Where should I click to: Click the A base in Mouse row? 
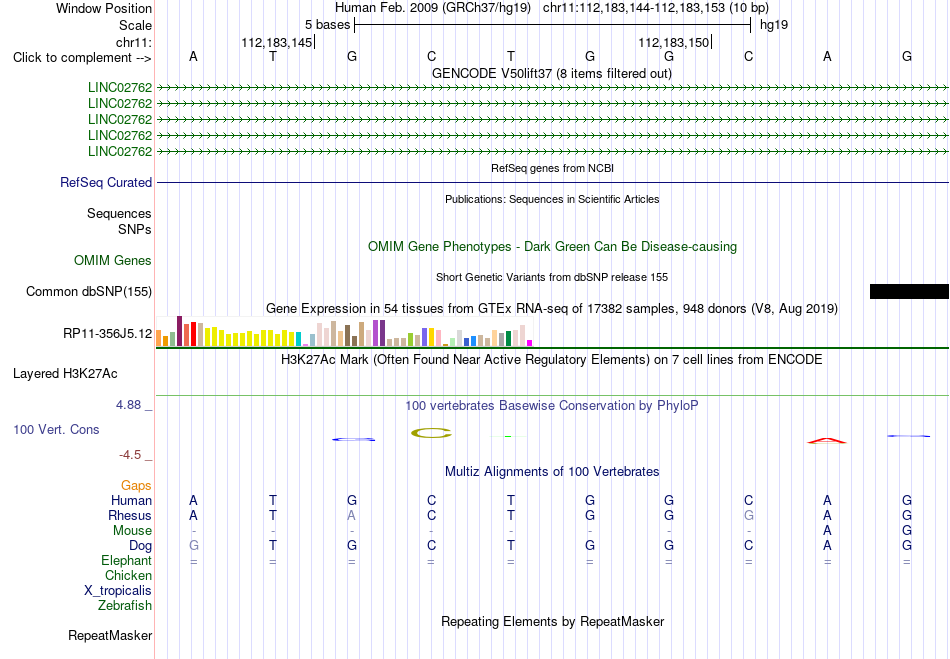(827, 531)
